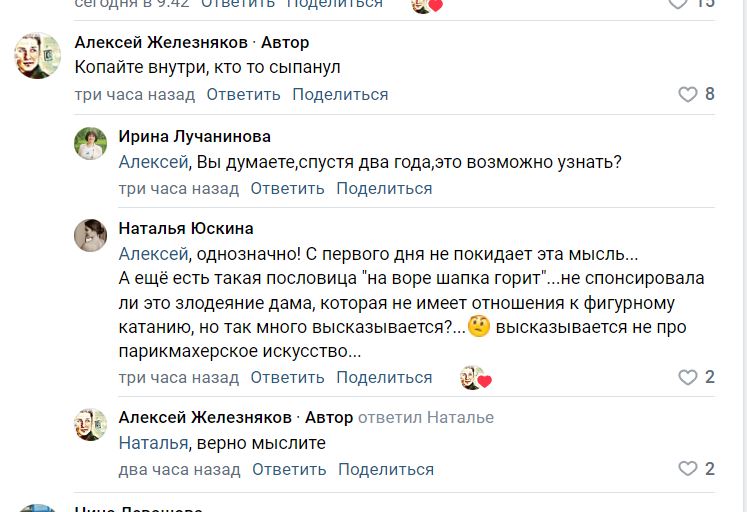747x512 pixels.
Task: Click "ответил Наталье" reply reference
Action: [x=425, y=417]
